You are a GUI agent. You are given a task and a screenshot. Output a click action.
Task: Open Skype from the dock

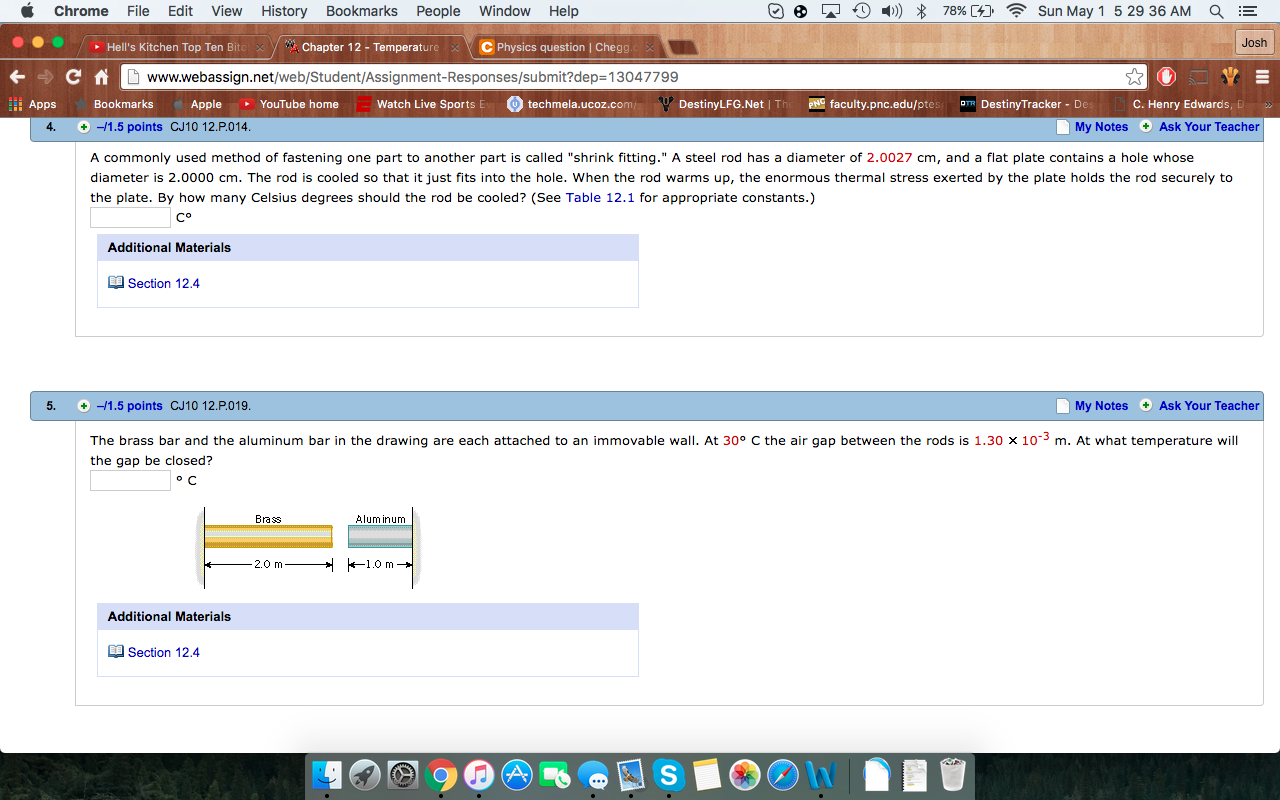click(668, 775)
